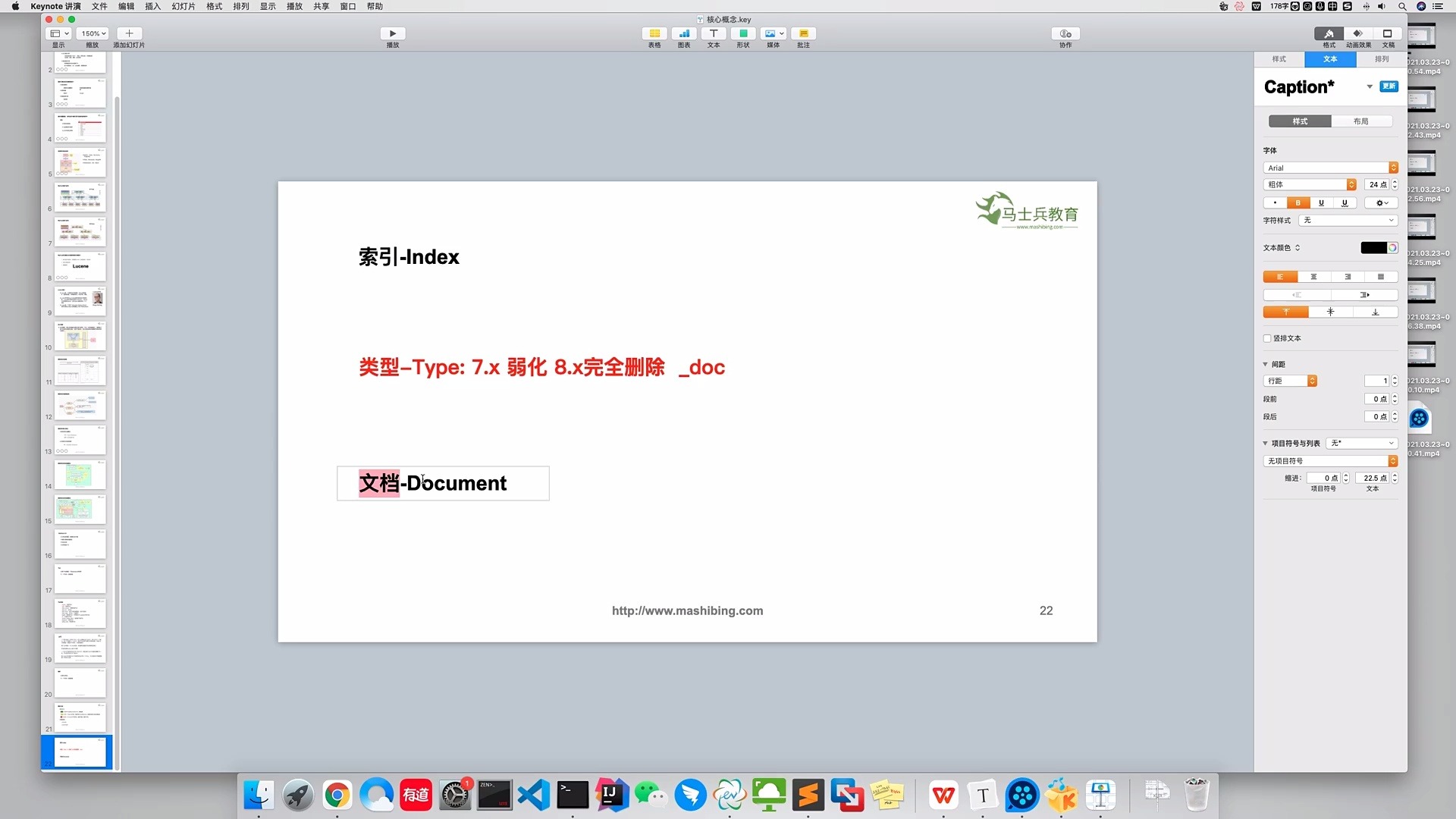This screenshot has width=1456, height=819.
Task: Open the Collaborate toolbar button
Action: point(1065,33)
